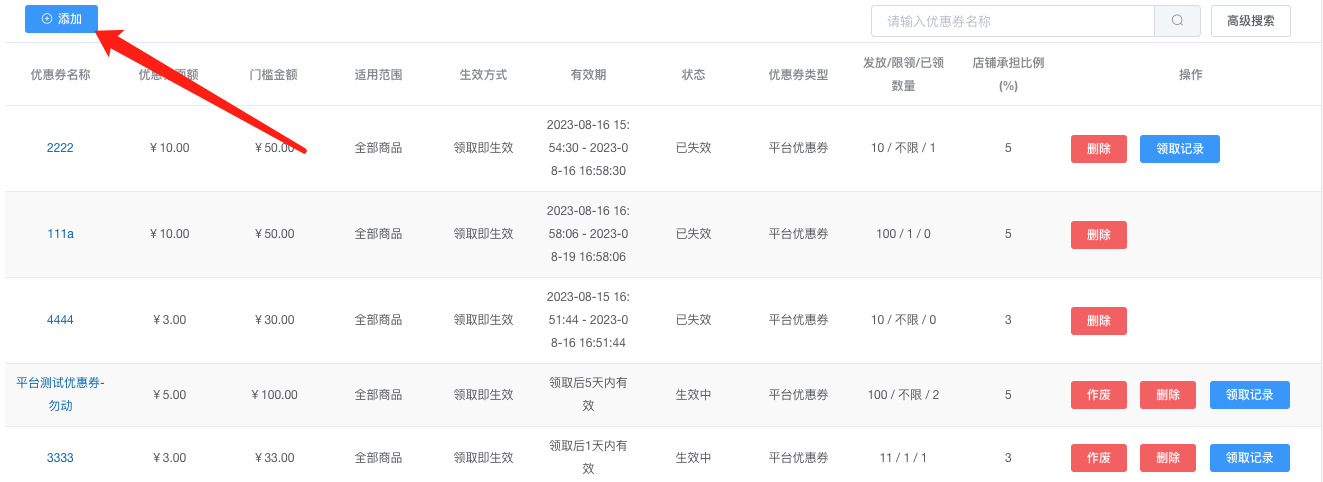Open the 平台测试优惠券-勿动 coupon link
This screenshot has width=1323, height=482.
(60, 394)
